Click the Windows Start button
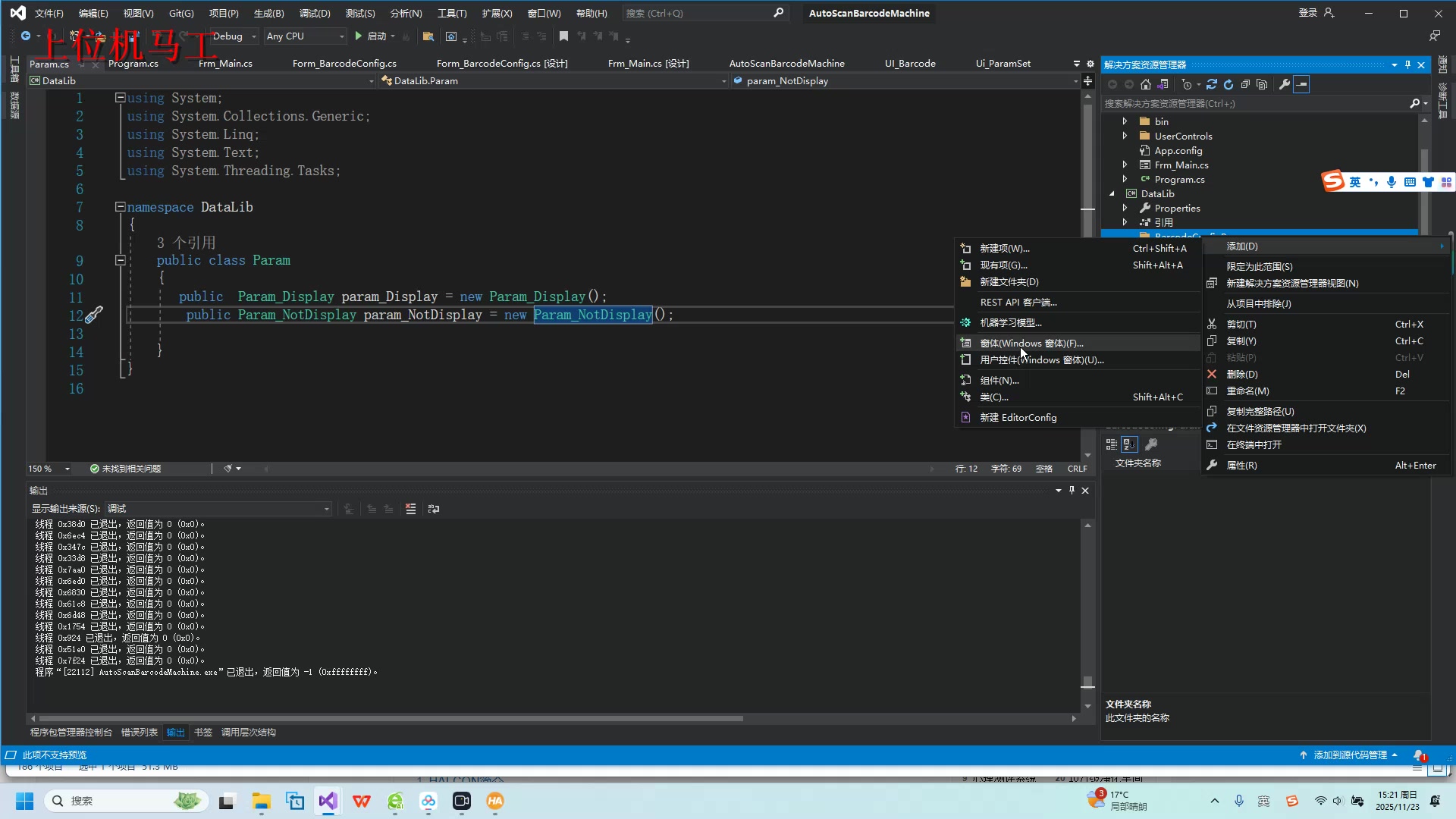 [x=24, y=801]
